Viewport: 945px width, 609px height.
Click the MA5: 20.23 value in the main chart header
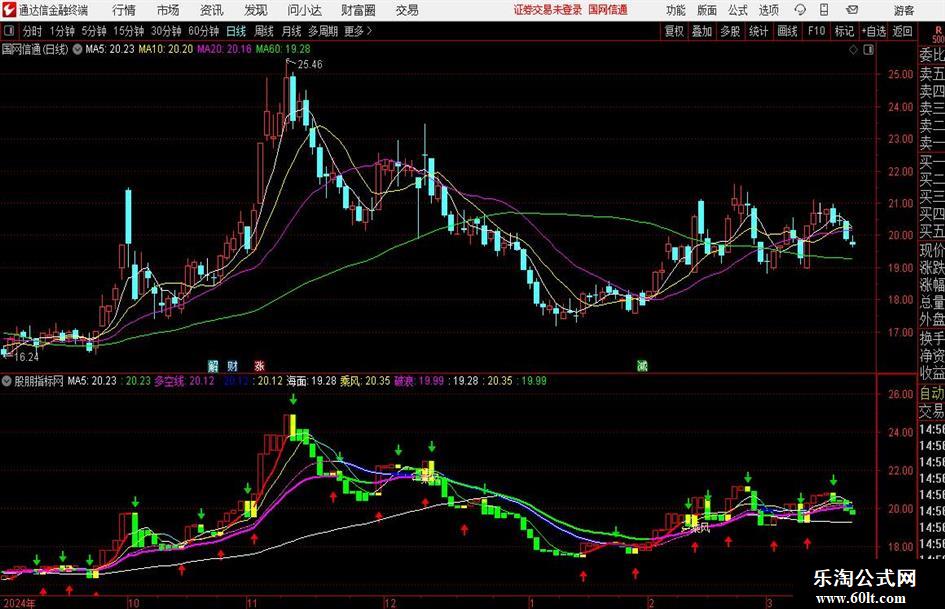pyautogui.click(x=110, y=49)
